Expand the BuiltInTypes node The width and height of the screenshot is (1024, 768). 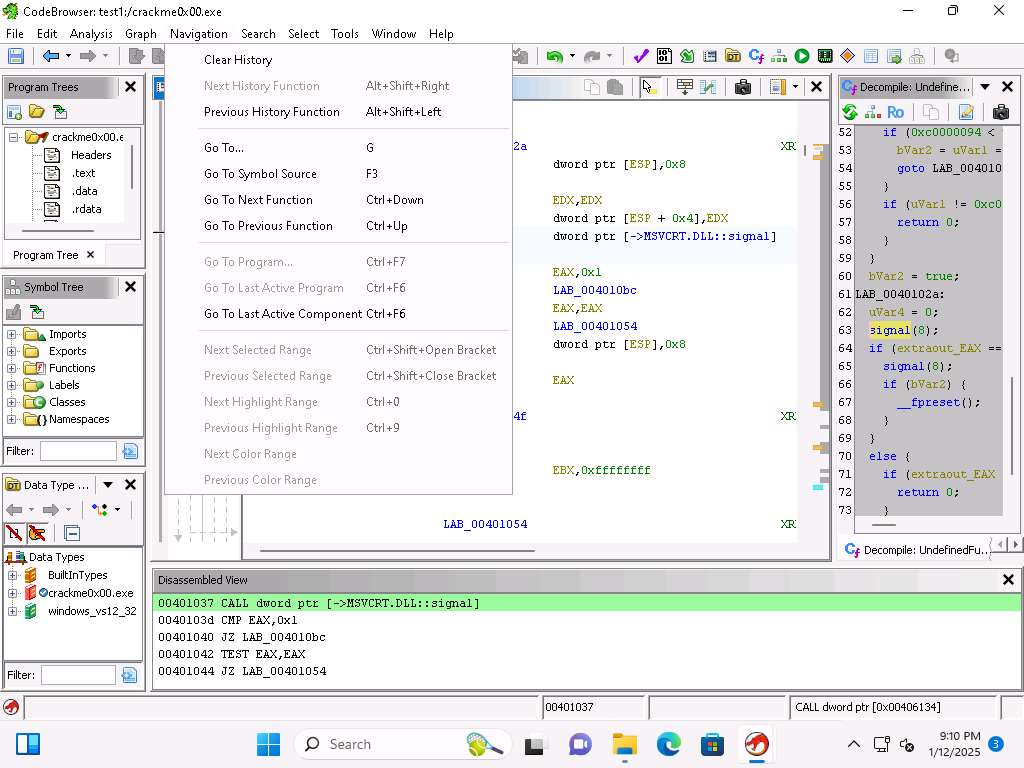12,575
